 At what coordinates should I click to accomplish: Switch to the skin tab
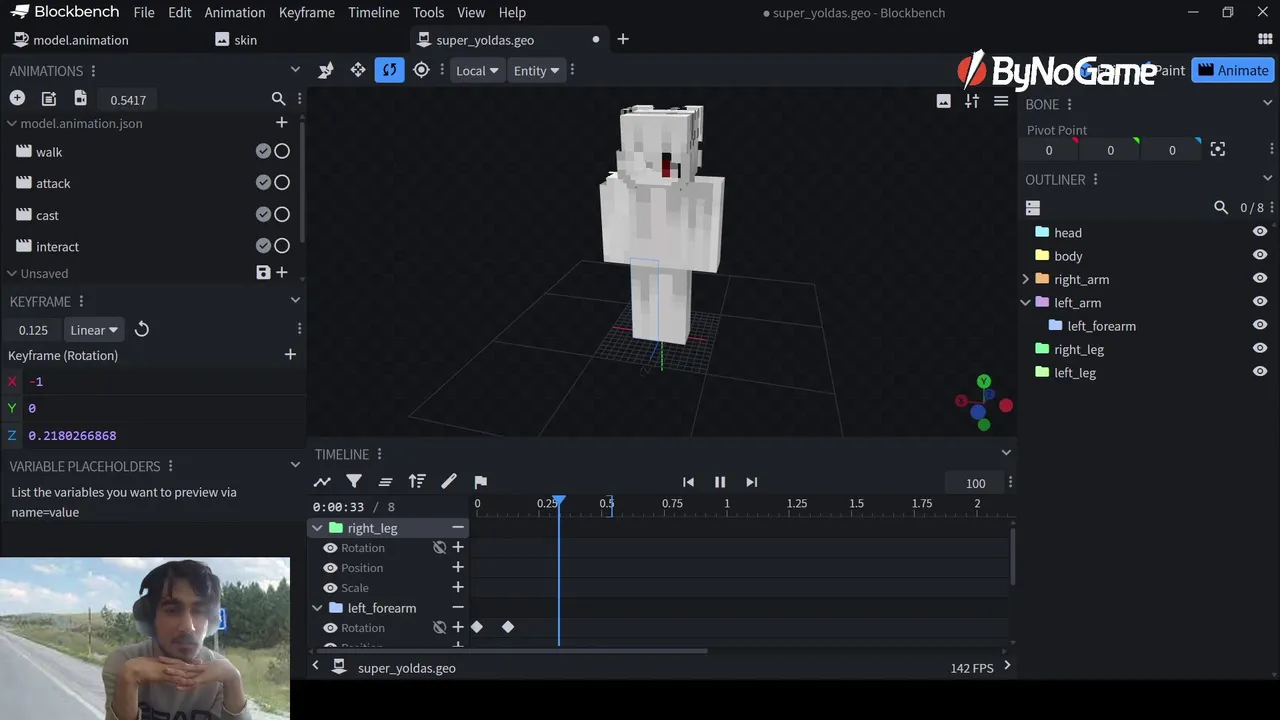click(x=237, y=40)
